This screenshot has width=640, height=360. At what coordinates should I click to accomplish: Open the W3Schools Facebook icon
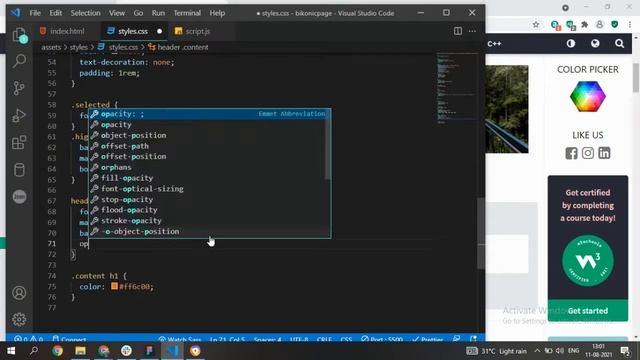tap(571, 153)
